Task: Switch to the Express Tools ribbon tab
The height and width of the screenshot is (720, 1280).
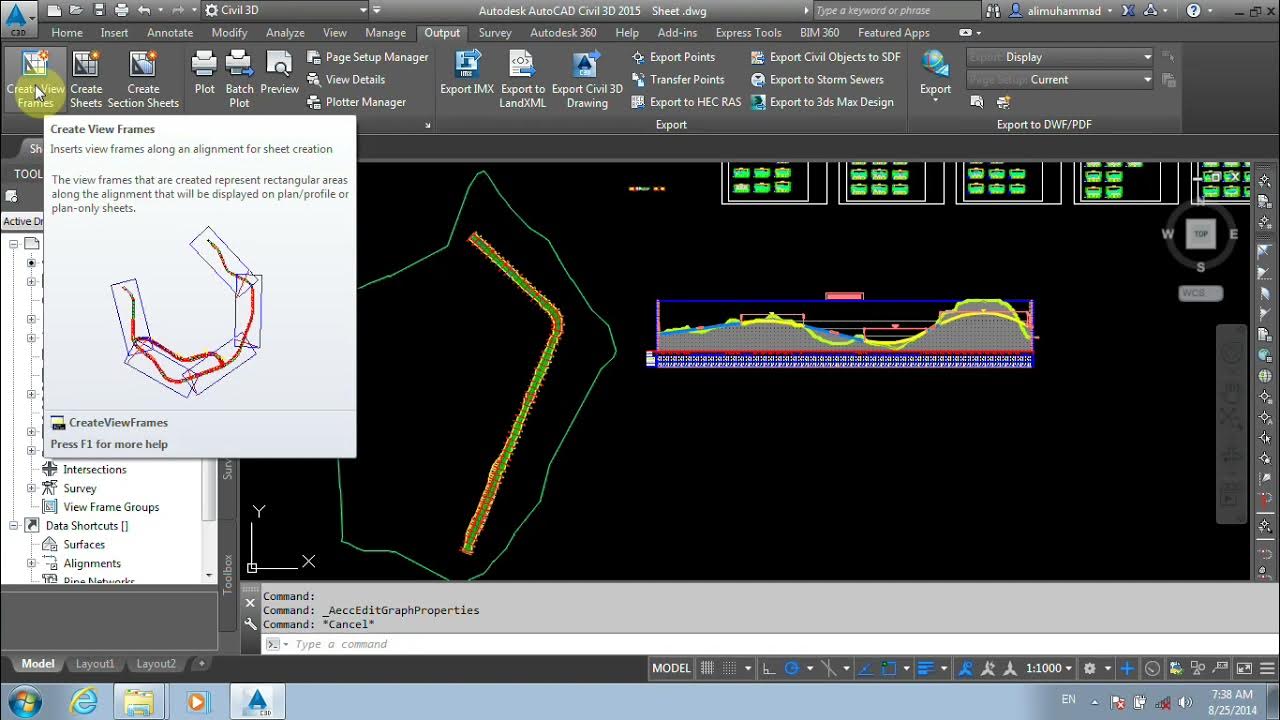Action: pos(748,33)
